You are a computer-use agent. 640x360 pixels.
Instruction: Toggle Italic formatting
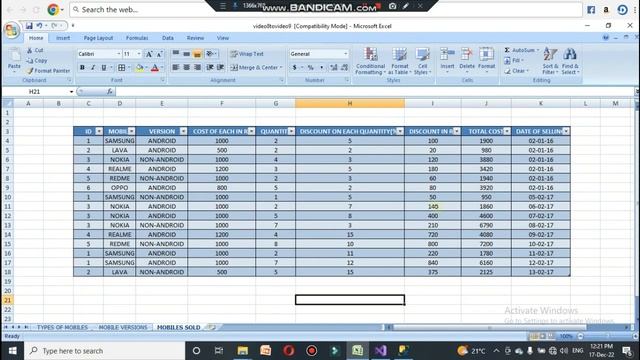point(93,68)
